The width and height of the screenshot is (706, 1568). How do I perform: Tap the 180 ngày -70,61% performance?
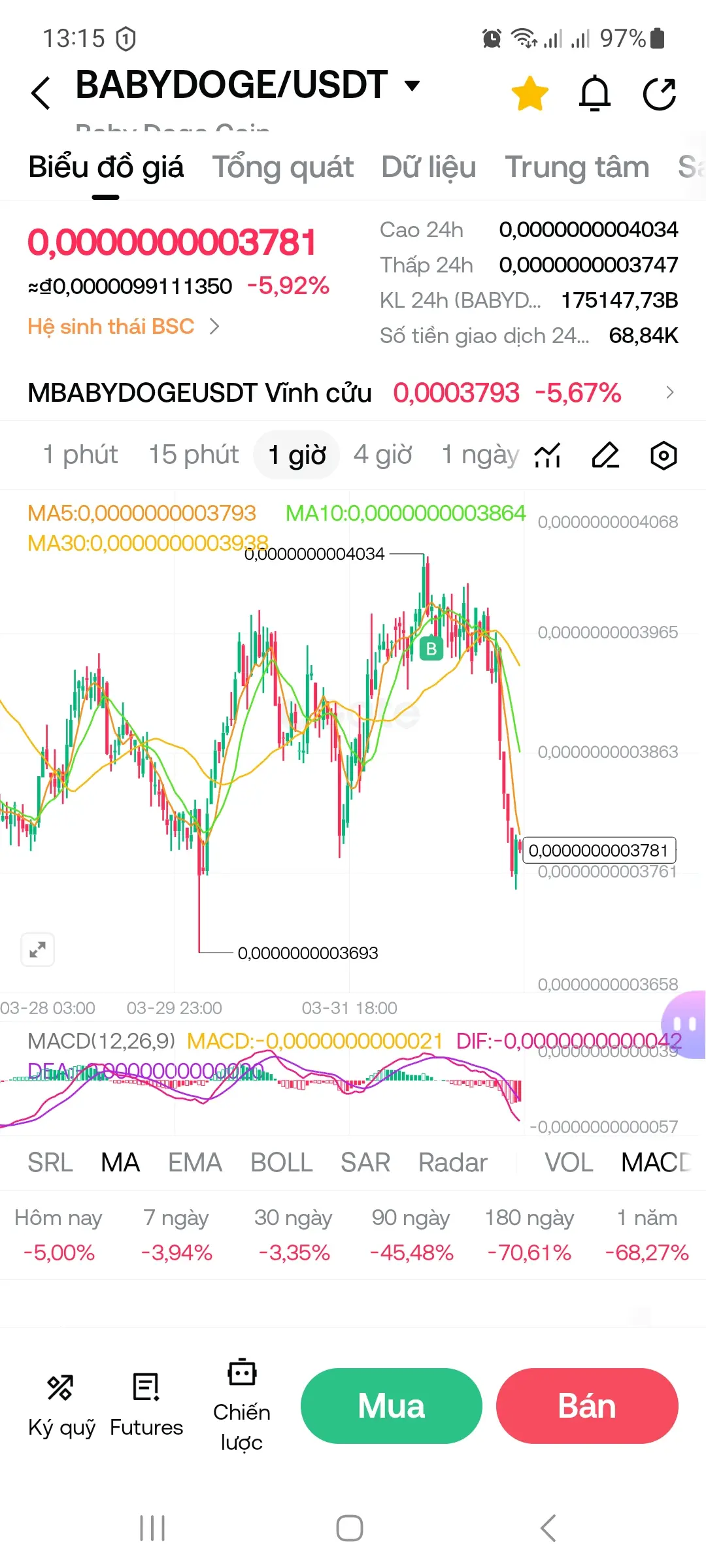click(529, 1235)
